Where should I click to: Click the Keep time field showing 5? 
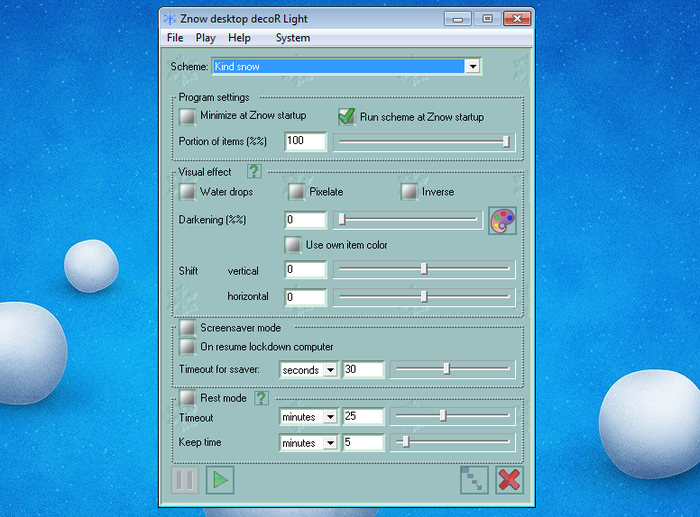363,442
